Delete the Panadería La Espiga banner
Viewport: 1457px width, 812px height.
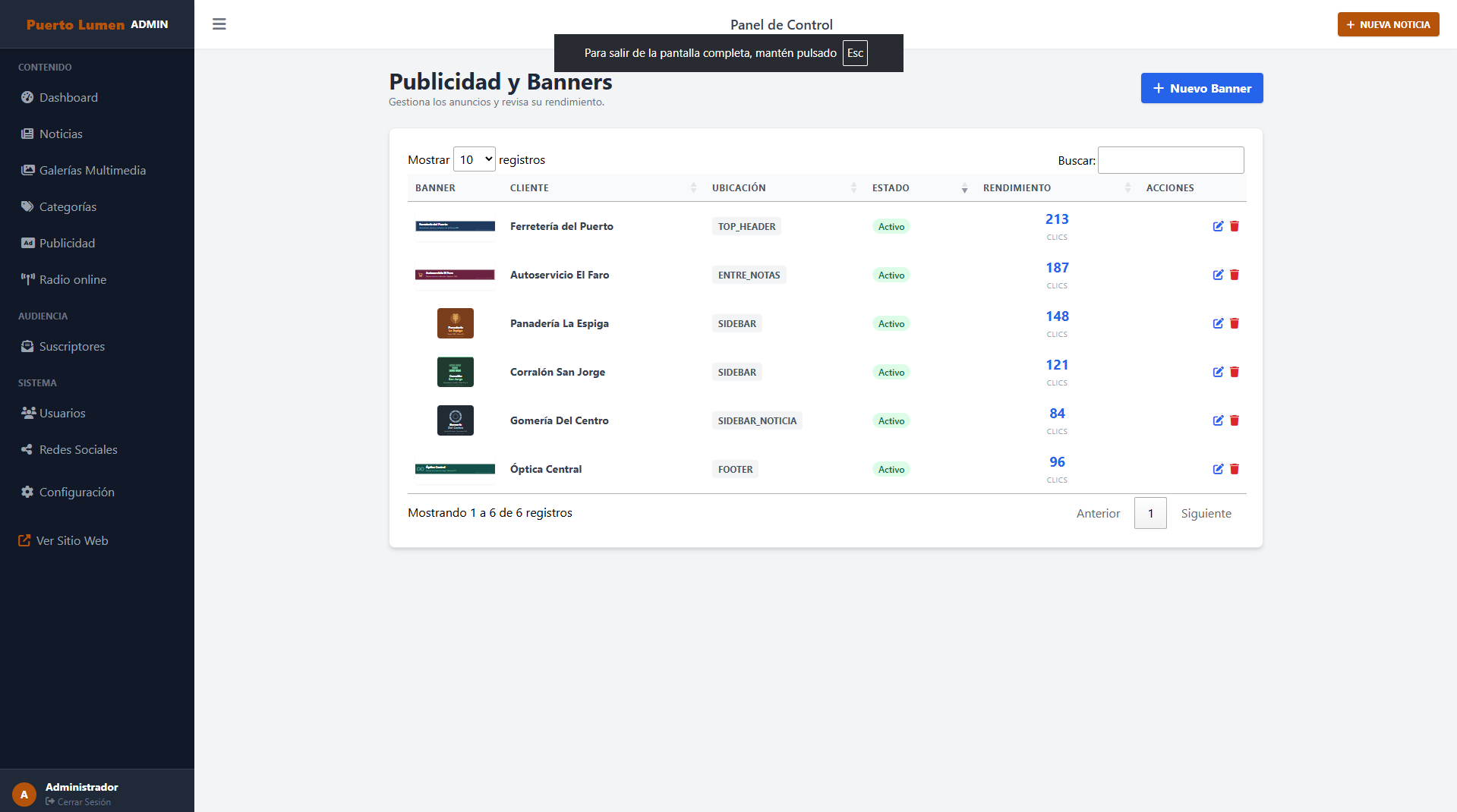(1235, 323)
